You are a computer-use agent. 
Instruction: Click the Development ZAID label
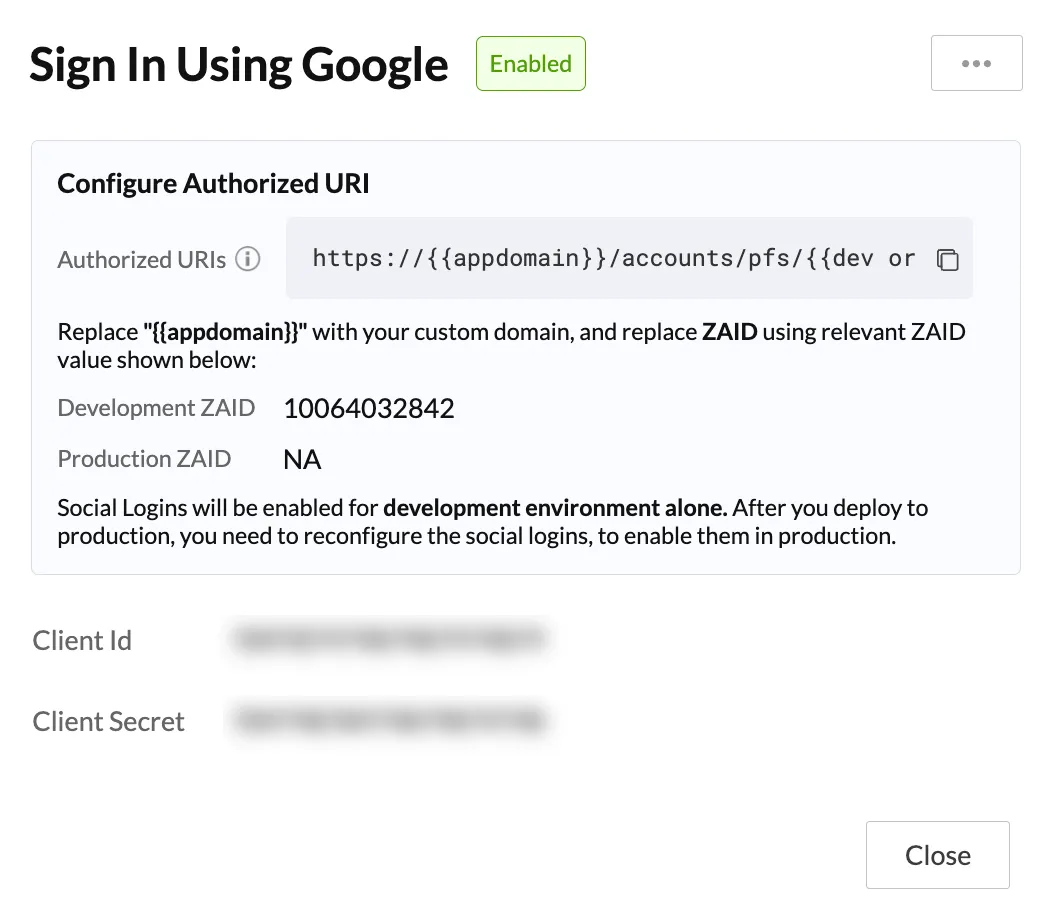pos(156,408)
